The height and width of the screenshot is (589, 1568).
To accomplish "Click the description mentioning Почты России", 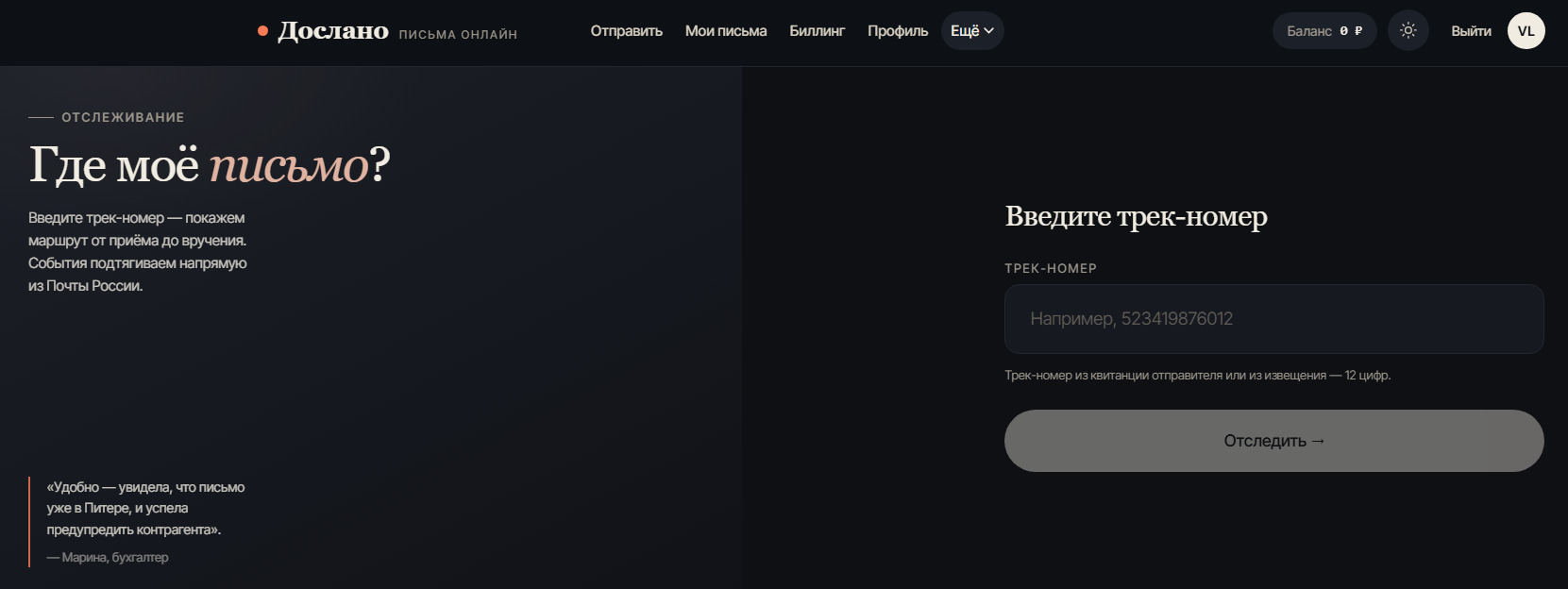I will 138,252.
